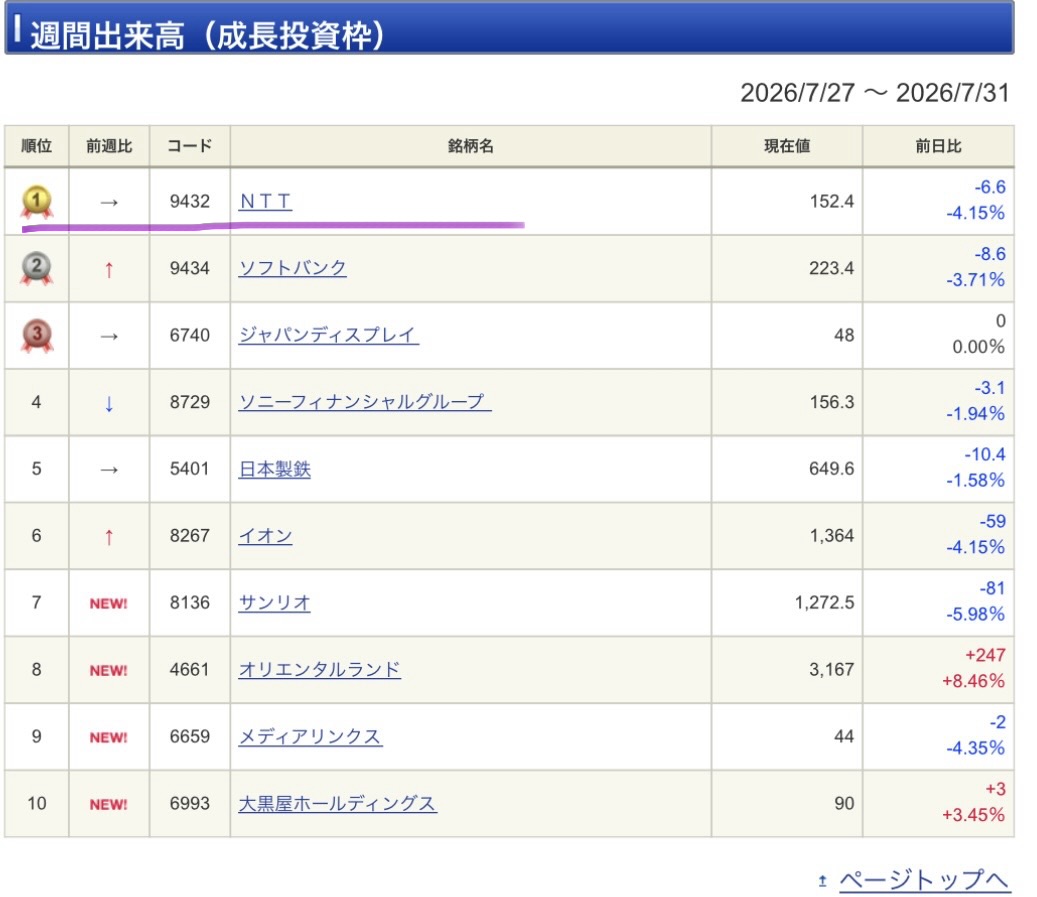Go to page top via ページトップへ
This screenshot has height=897, width=1037.
pyautogui.click(x=924, y=880)
